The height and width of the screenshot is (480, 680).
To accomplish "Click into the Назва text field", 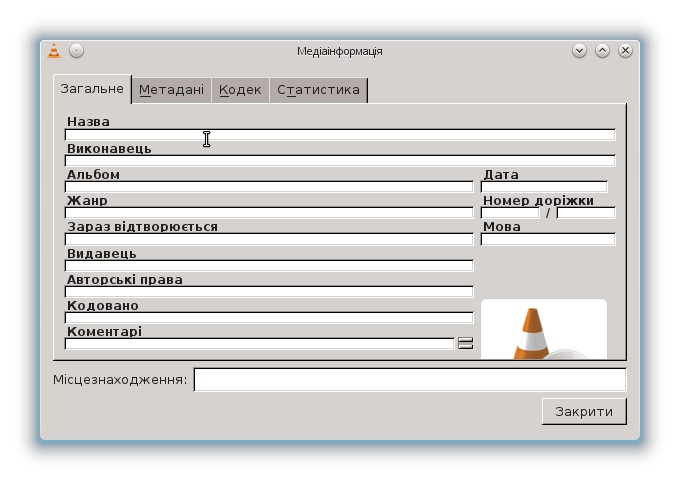I will [340, 135].
